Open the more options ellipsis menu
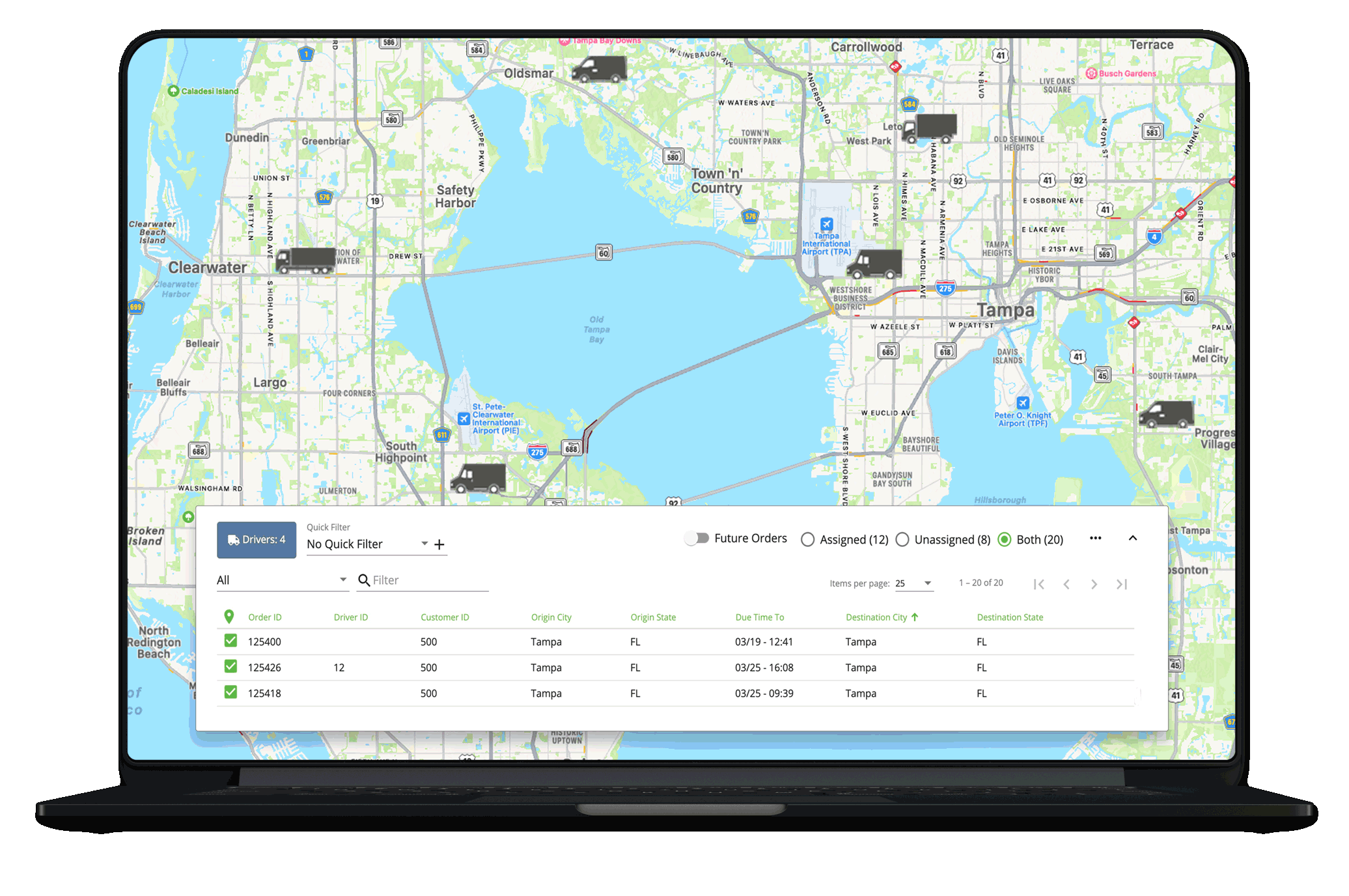 [1095, 538]
